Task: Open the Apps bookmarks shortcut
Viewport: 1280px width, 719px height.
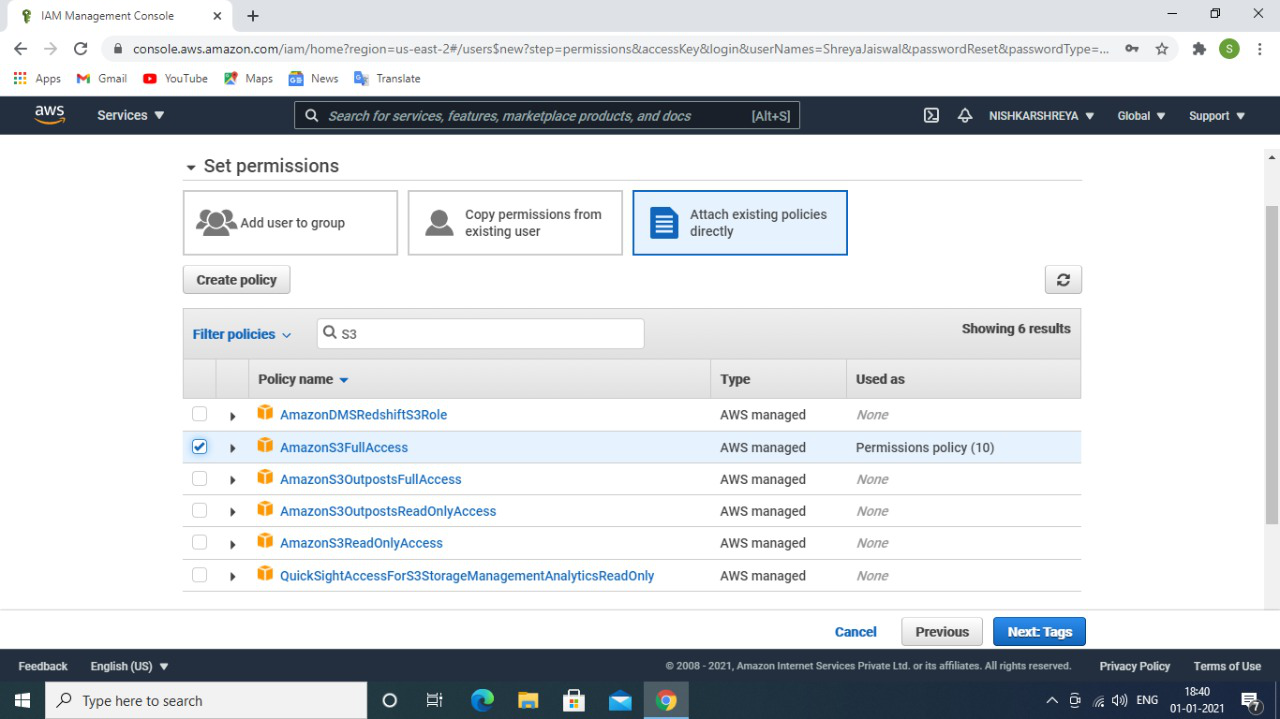Action: point(37,78)
